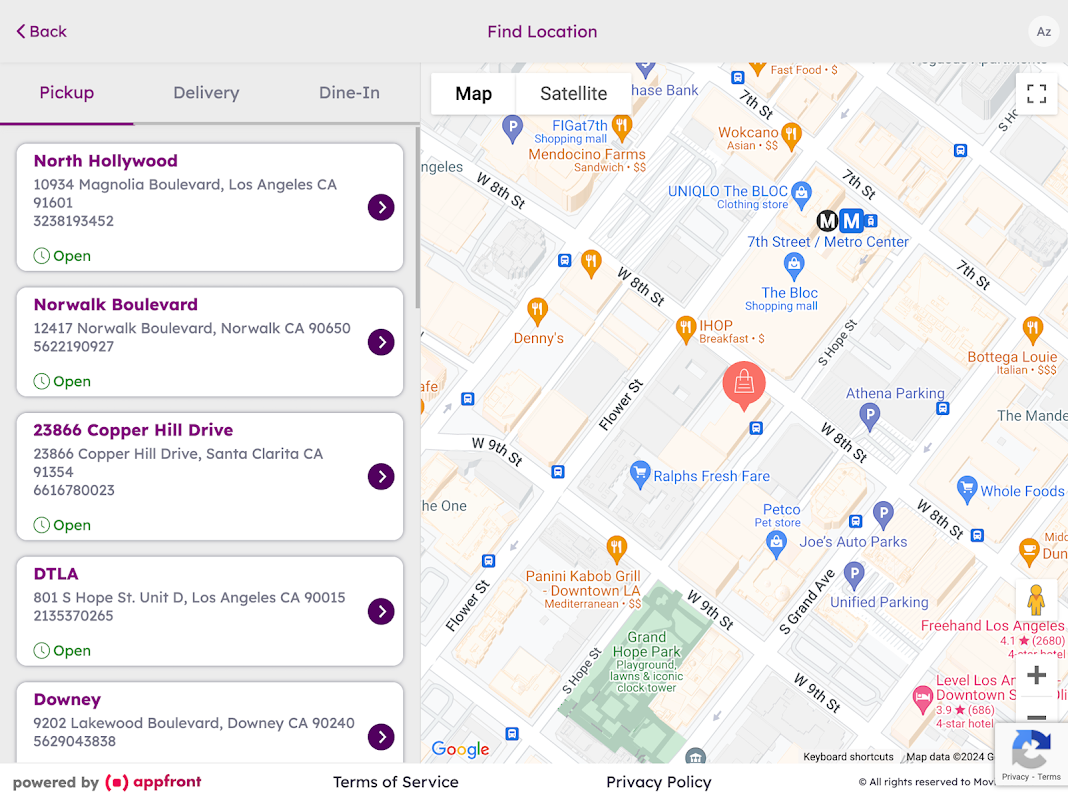This screenshot has height=800, width=1068.
Task: Select the Norwalk Boulevard location title
Action: [116, 304]
